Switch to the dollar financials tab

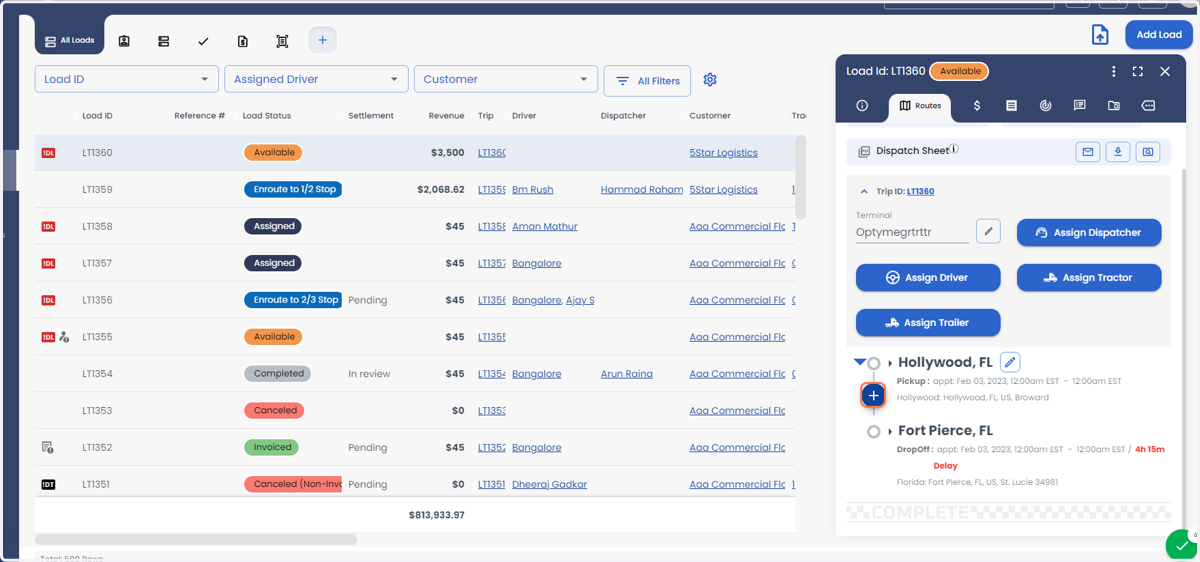tap(977, 105)
